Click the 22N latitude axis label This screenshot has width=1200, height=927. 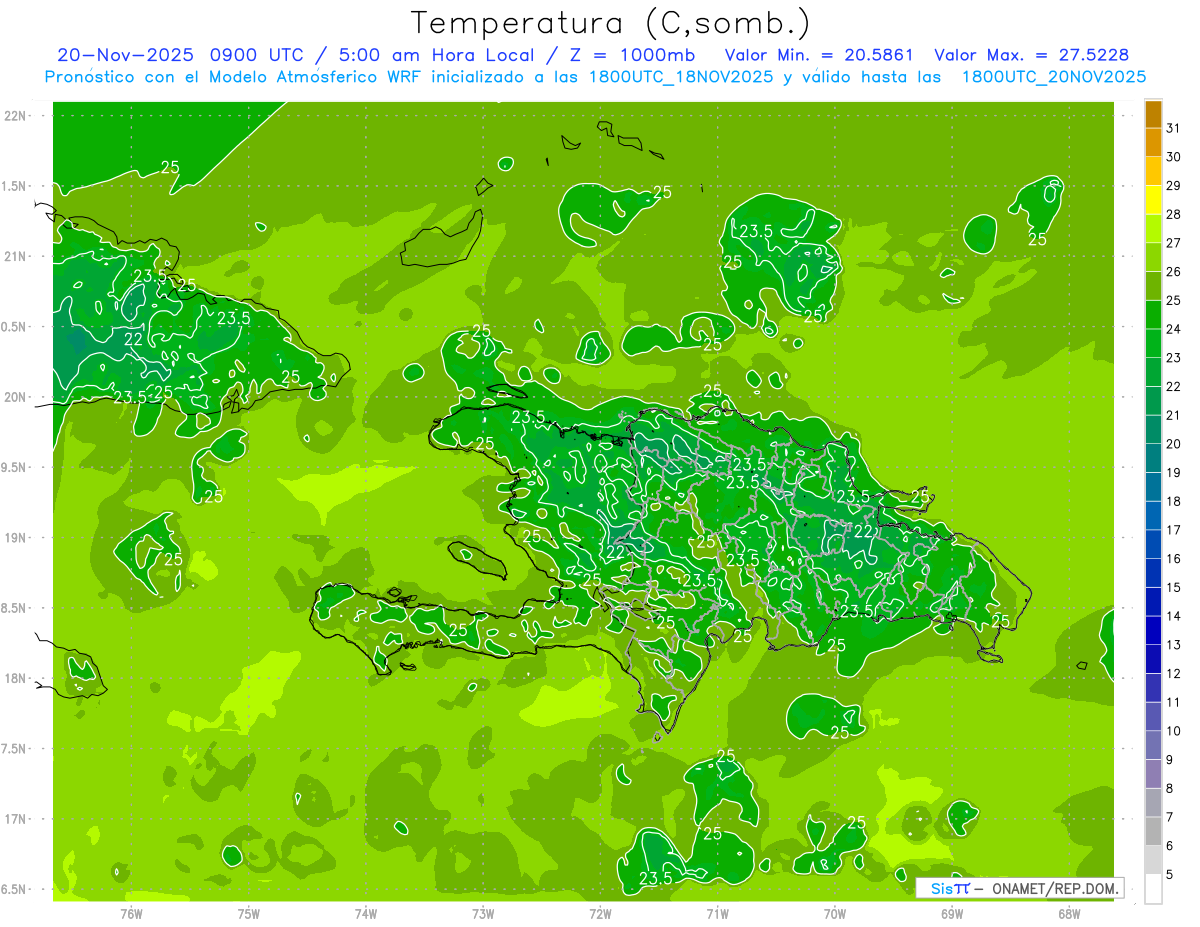(x=16, y=116)
